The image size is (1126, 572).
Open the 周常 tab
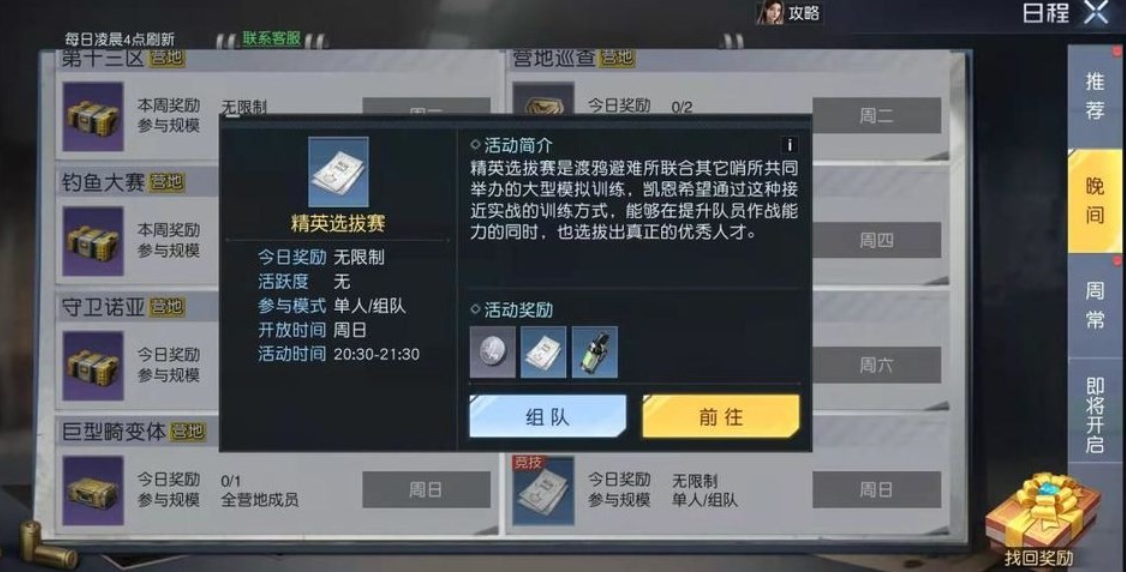[1094, 305]
